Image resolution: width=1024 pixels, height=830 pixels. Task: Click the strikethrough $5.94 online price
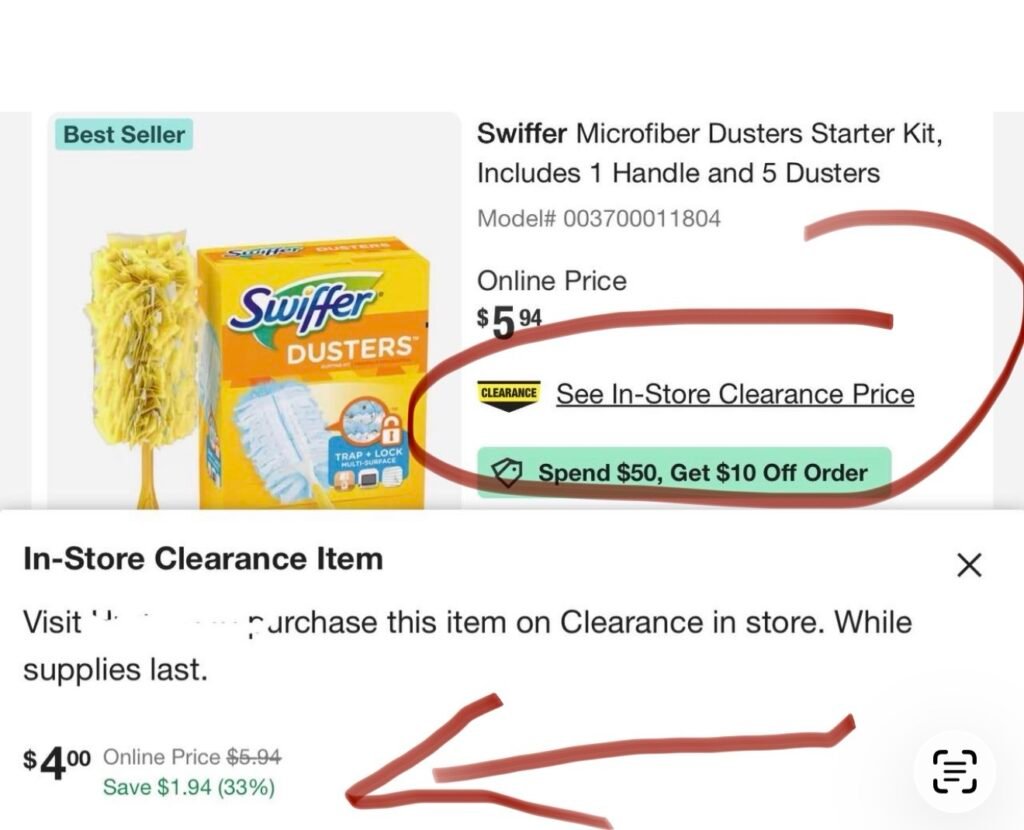[x=254, y=757]
